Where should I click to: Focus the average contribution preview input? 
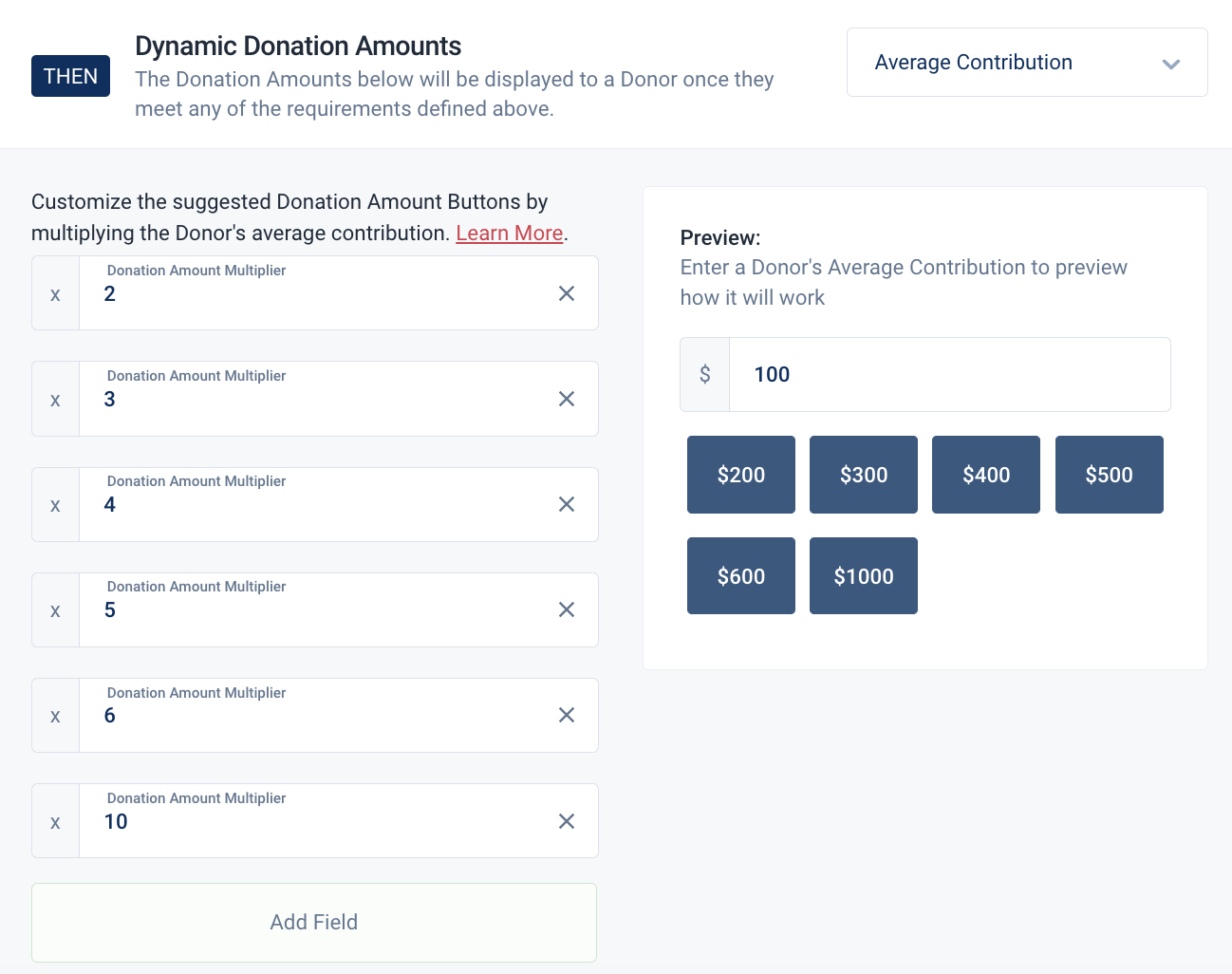[x=949, y=374]
